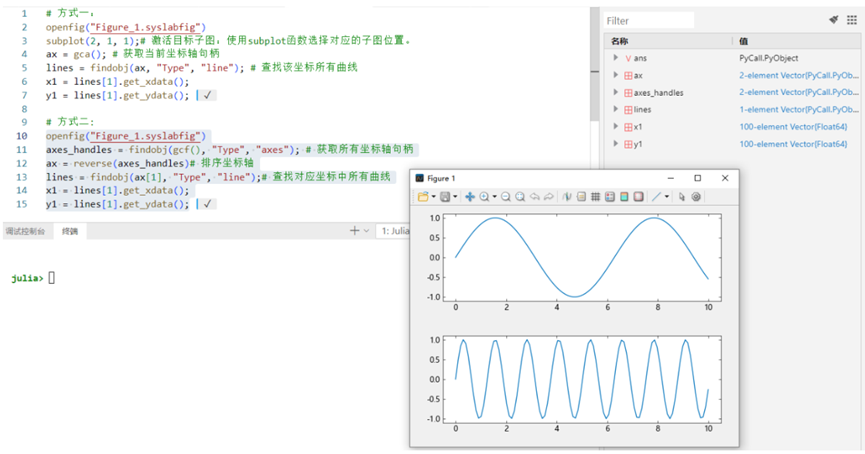
Task: Click the ax matrix icon
Action: click(628, 76)
